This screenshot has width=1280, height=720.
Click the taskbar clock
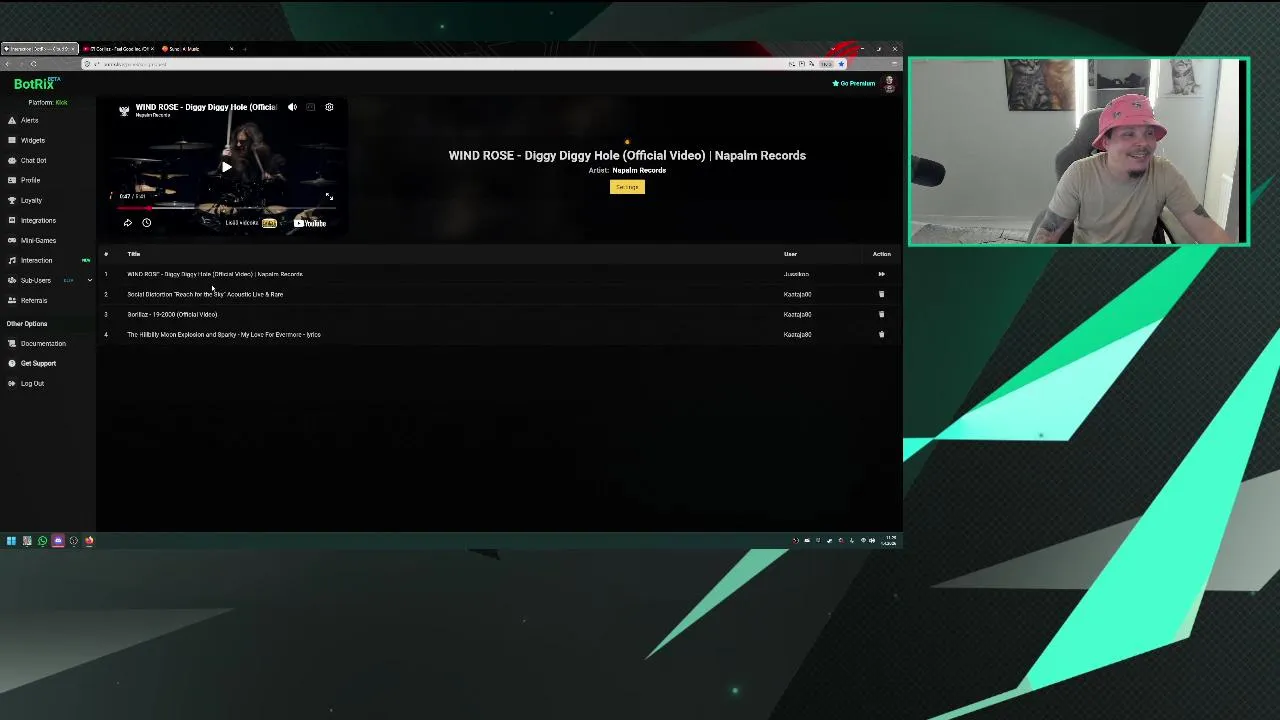[x=889, y=541]
